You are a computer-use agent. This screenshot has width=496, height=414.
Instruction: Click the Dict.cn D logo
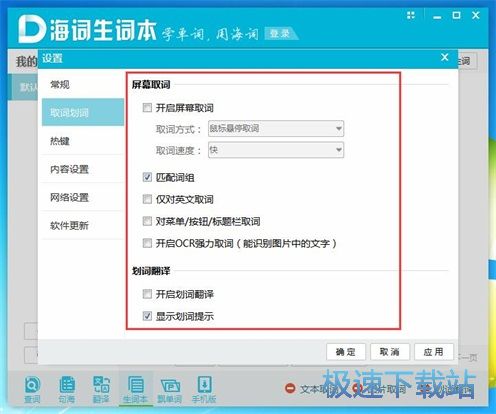click(x=31, y=29)
